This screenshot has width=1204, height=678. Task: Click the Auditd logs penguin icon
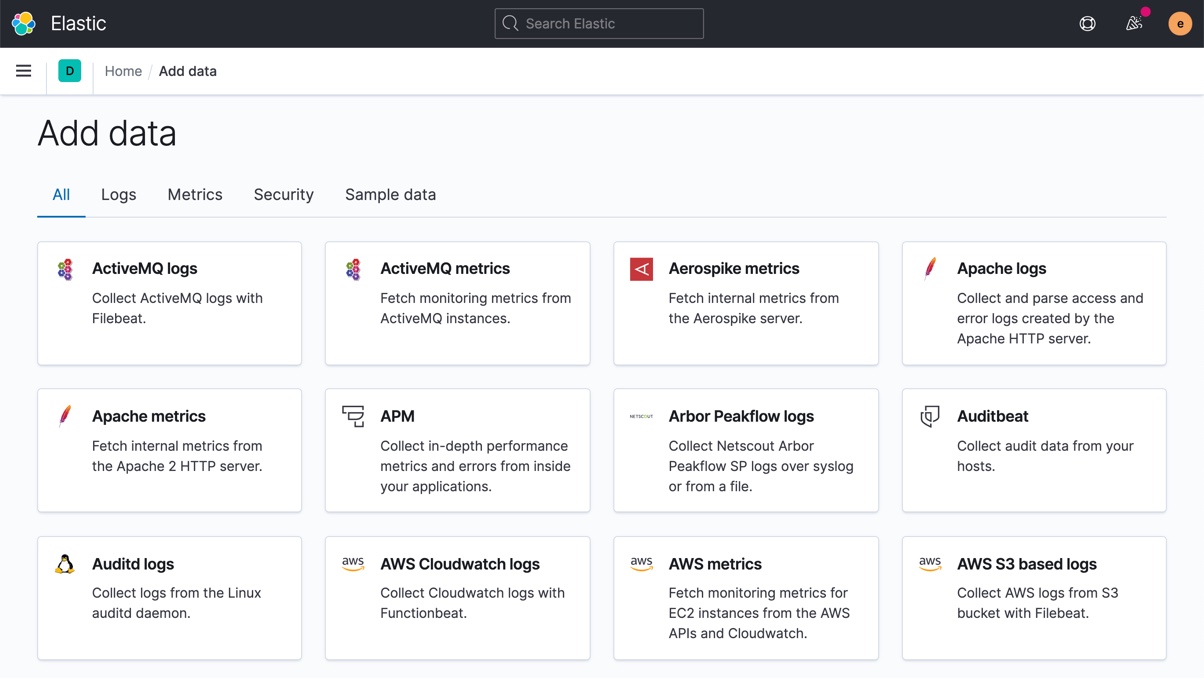click(65, 564)
